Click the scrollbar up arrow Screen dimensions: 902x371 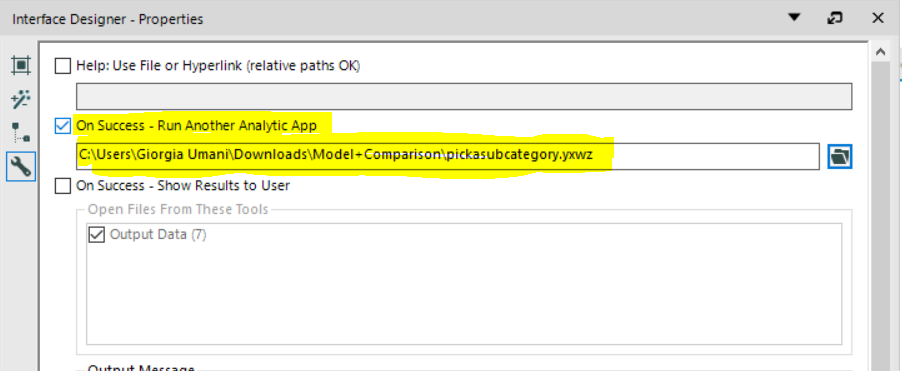(x=880, y=52)
